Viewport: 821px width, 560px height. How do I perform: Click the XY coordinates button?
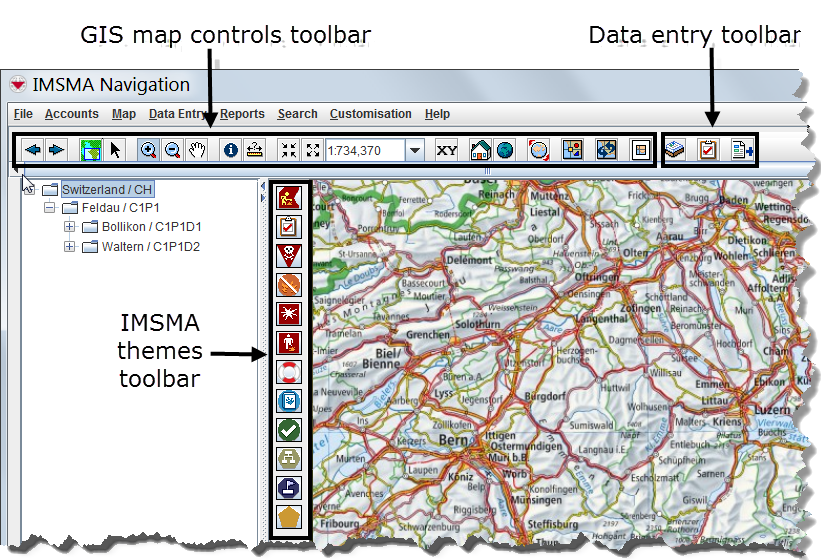click(x=447, y=150)
